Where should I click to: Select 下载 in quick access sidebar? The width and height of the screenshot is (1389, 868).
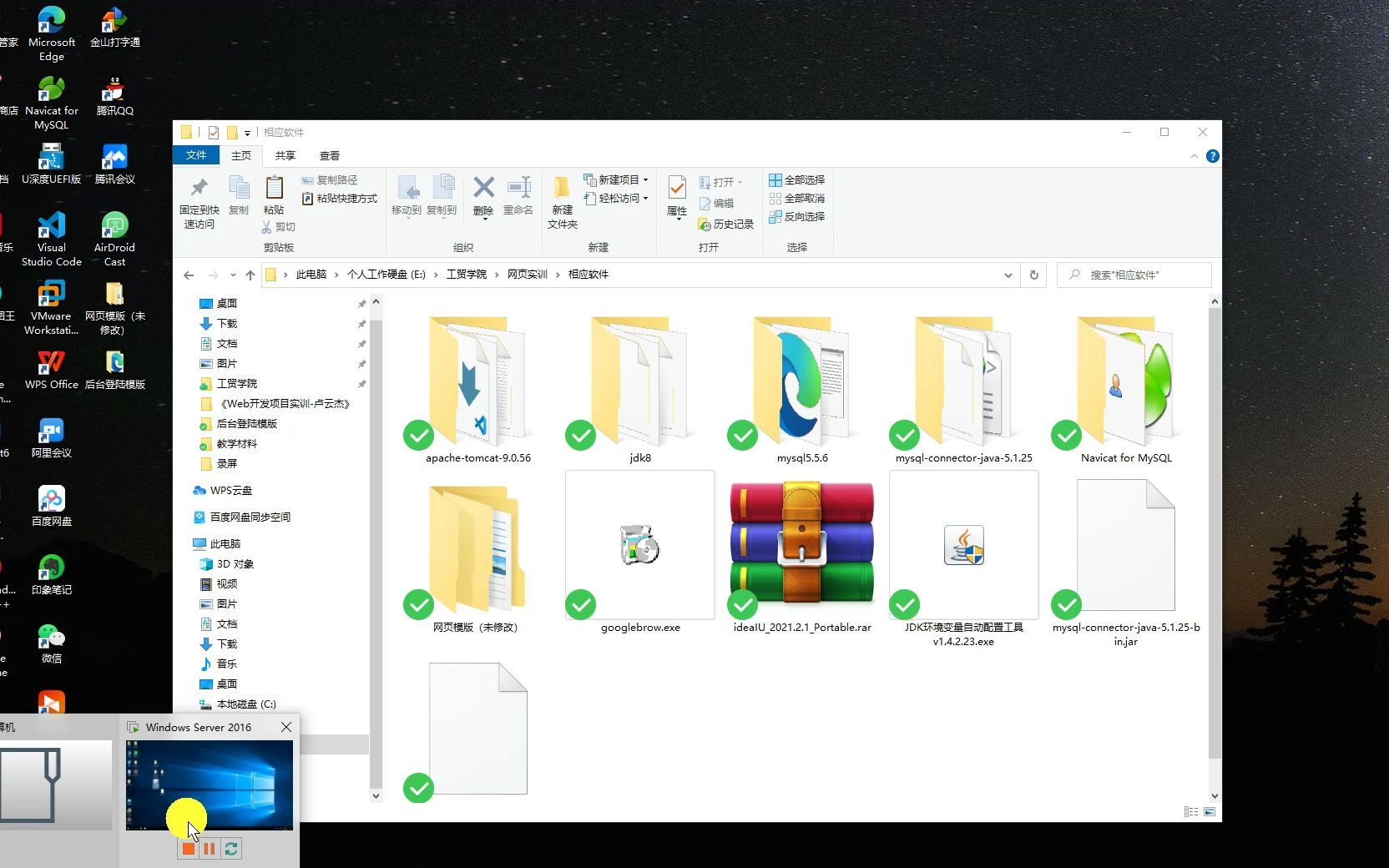pyautogui.click(x=227, y=324)
